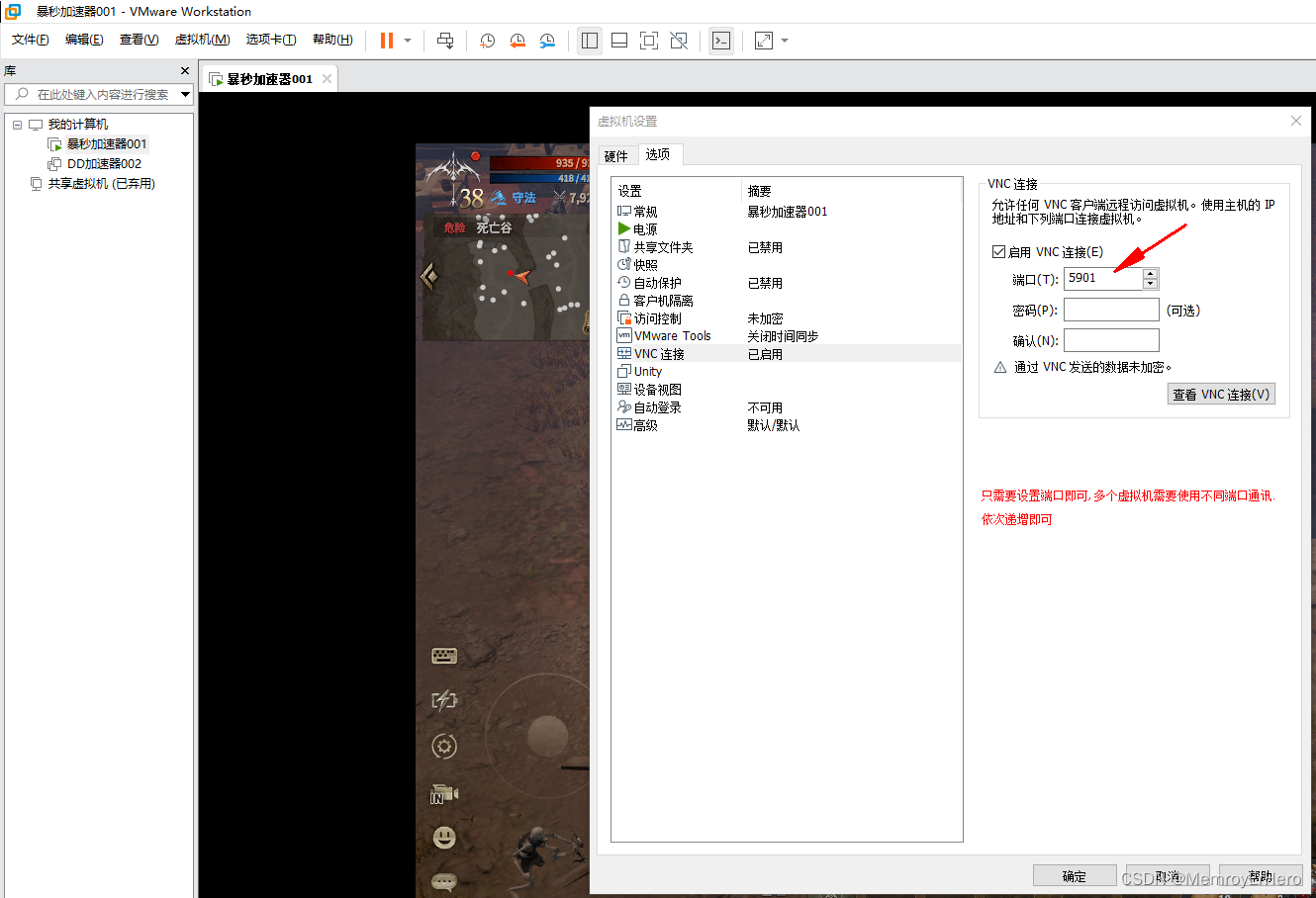Pause the virtual machine with the orange button
The image size is (1316, 898).
386,41
